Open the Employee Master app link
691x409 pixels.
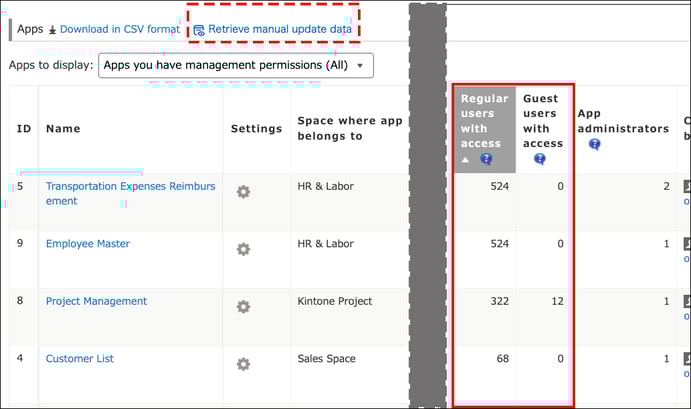(88, 244)
